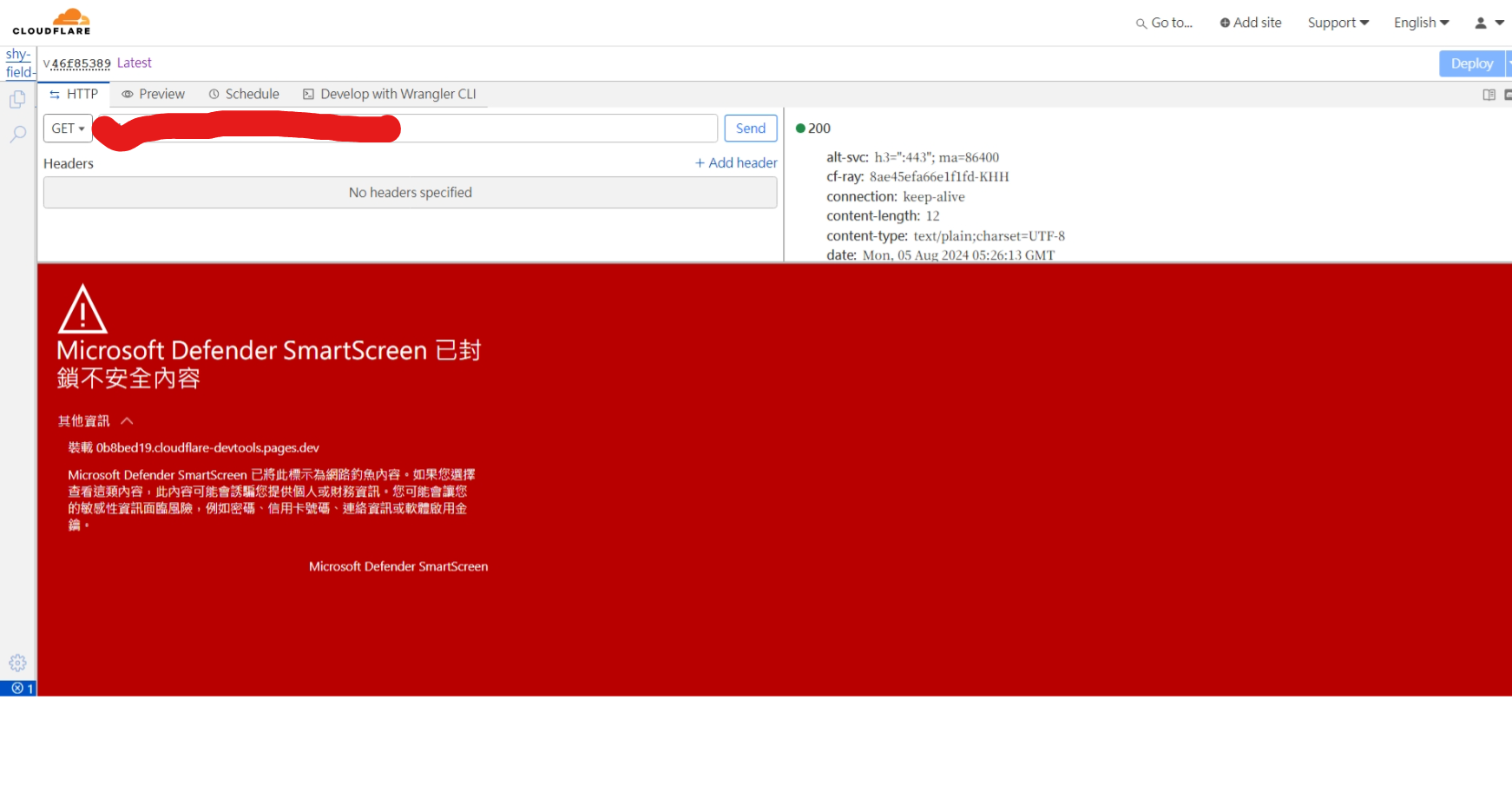Open the settings gear in left sidebar
The height and width of the screenshot is (786, 1512).
(17, 663)
